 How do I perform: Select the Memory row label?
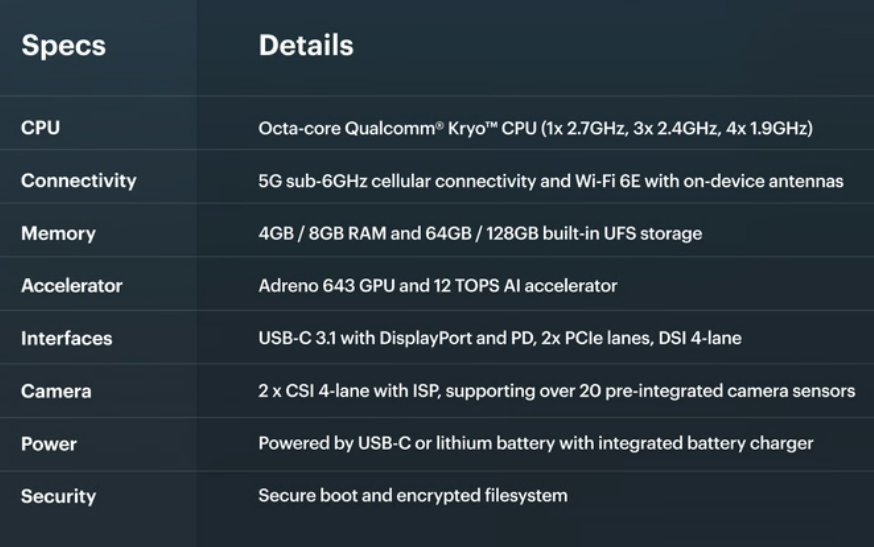point(58,233)
